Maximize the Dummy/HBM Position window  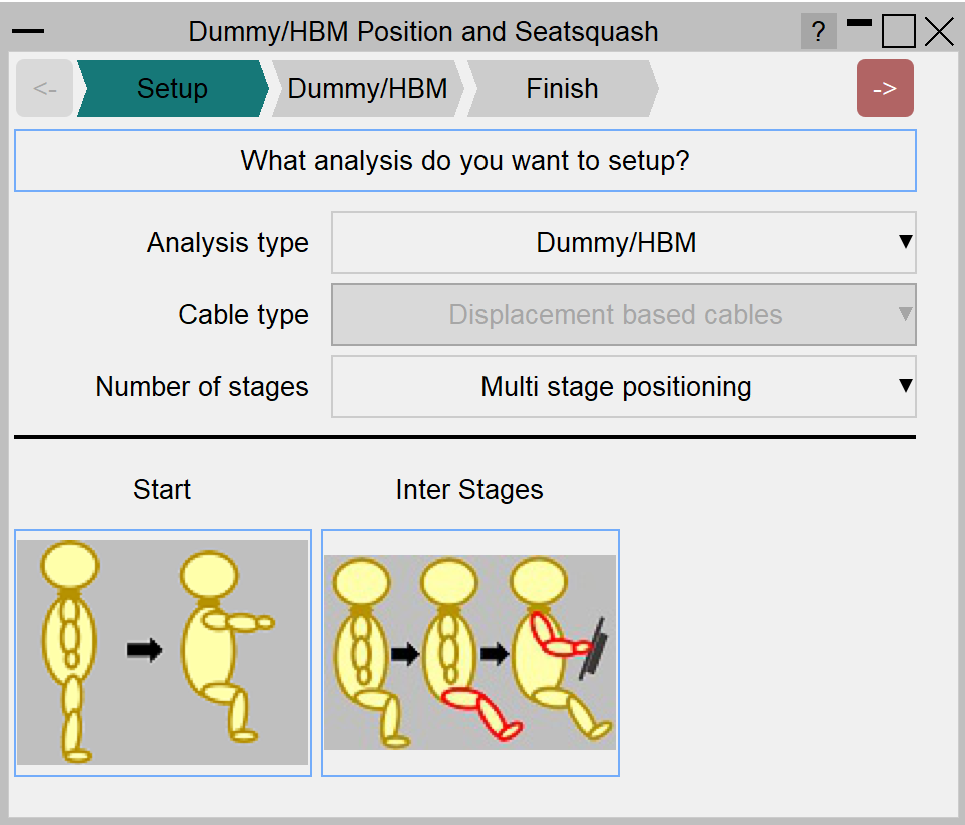coord(899,32)
